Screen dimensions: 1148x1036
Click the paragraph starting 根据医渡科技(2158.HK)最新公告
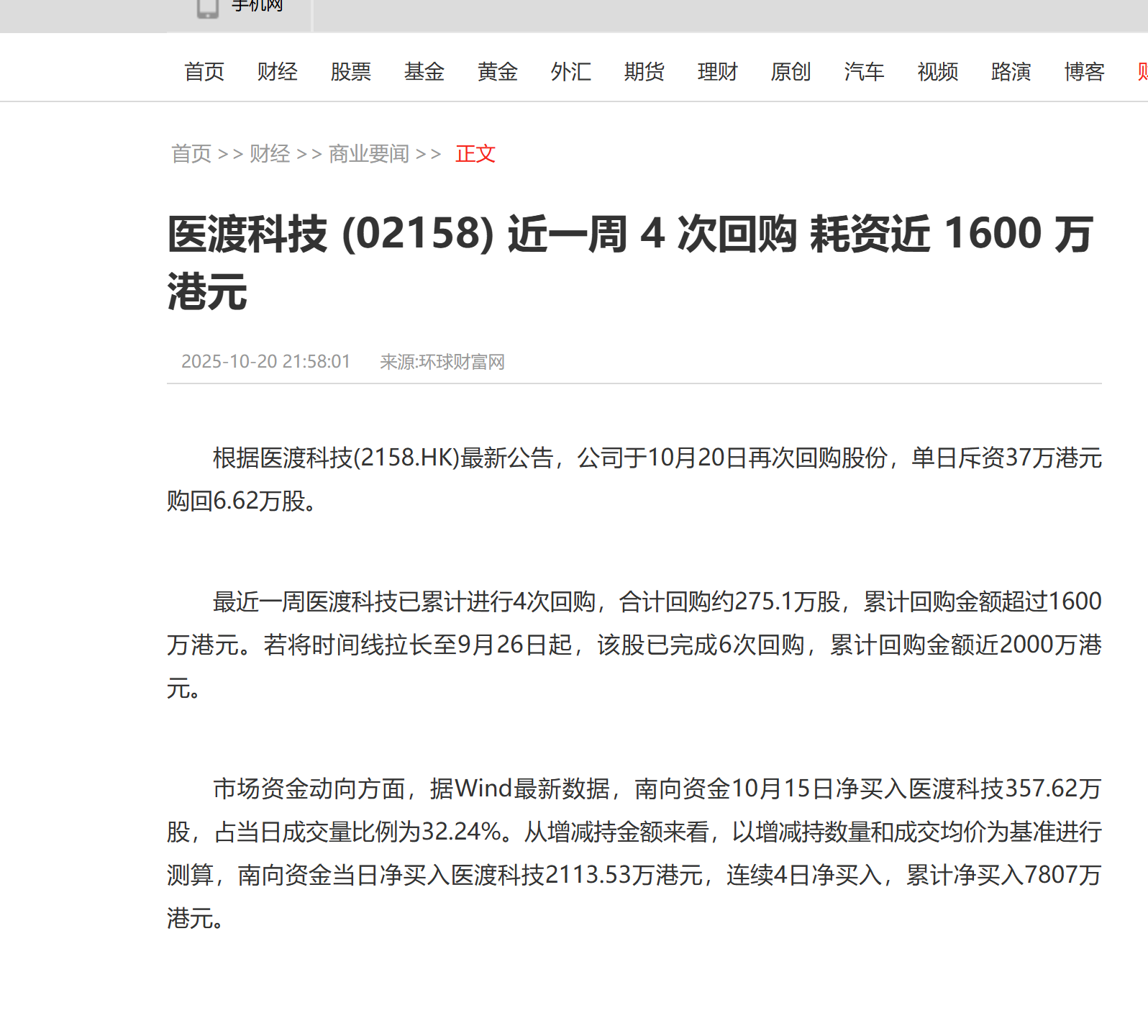point(634,479)
